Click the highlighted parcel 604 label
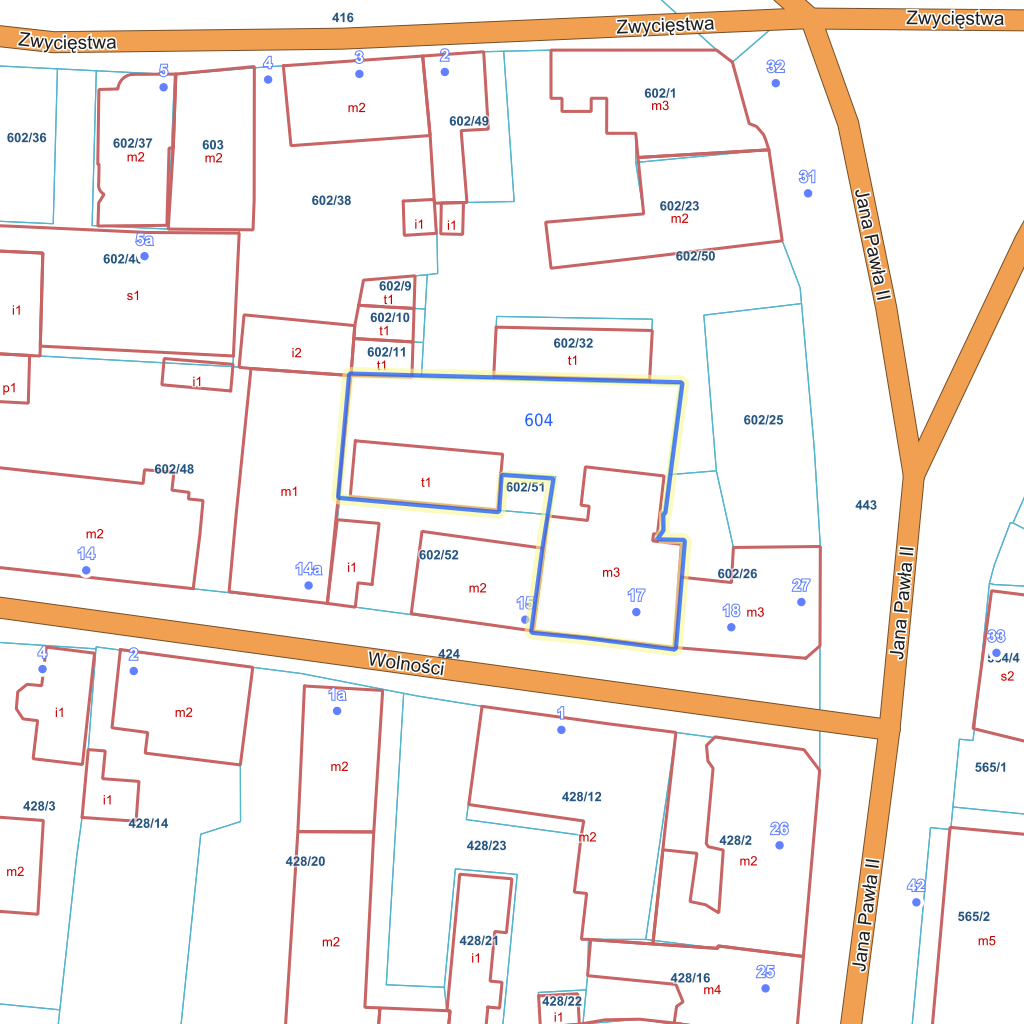Screen dimensions: 1024x1024 538,421
